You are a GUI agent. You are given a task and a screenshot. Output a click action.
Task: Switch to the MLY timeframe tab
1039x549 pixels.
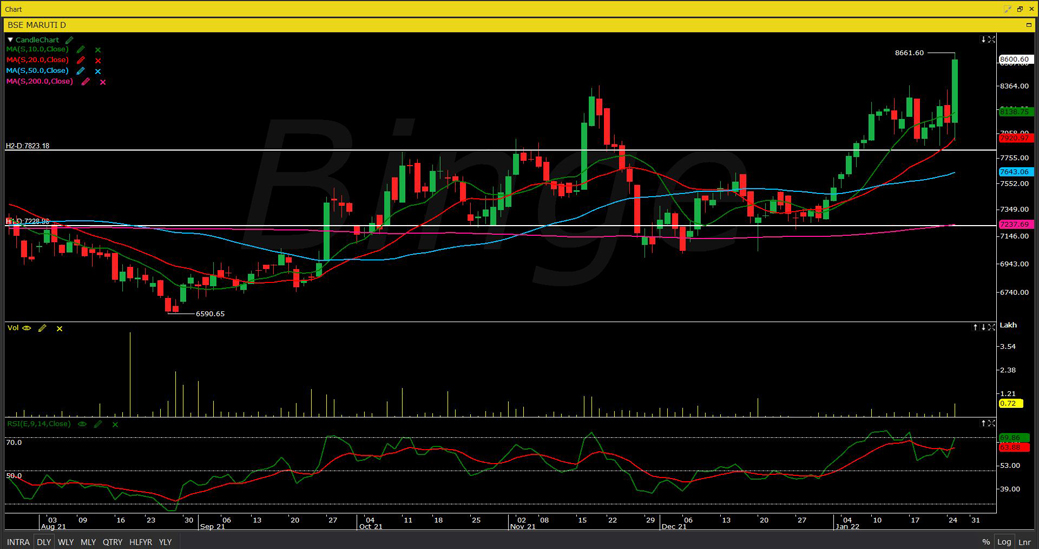(x=88, y=542)
